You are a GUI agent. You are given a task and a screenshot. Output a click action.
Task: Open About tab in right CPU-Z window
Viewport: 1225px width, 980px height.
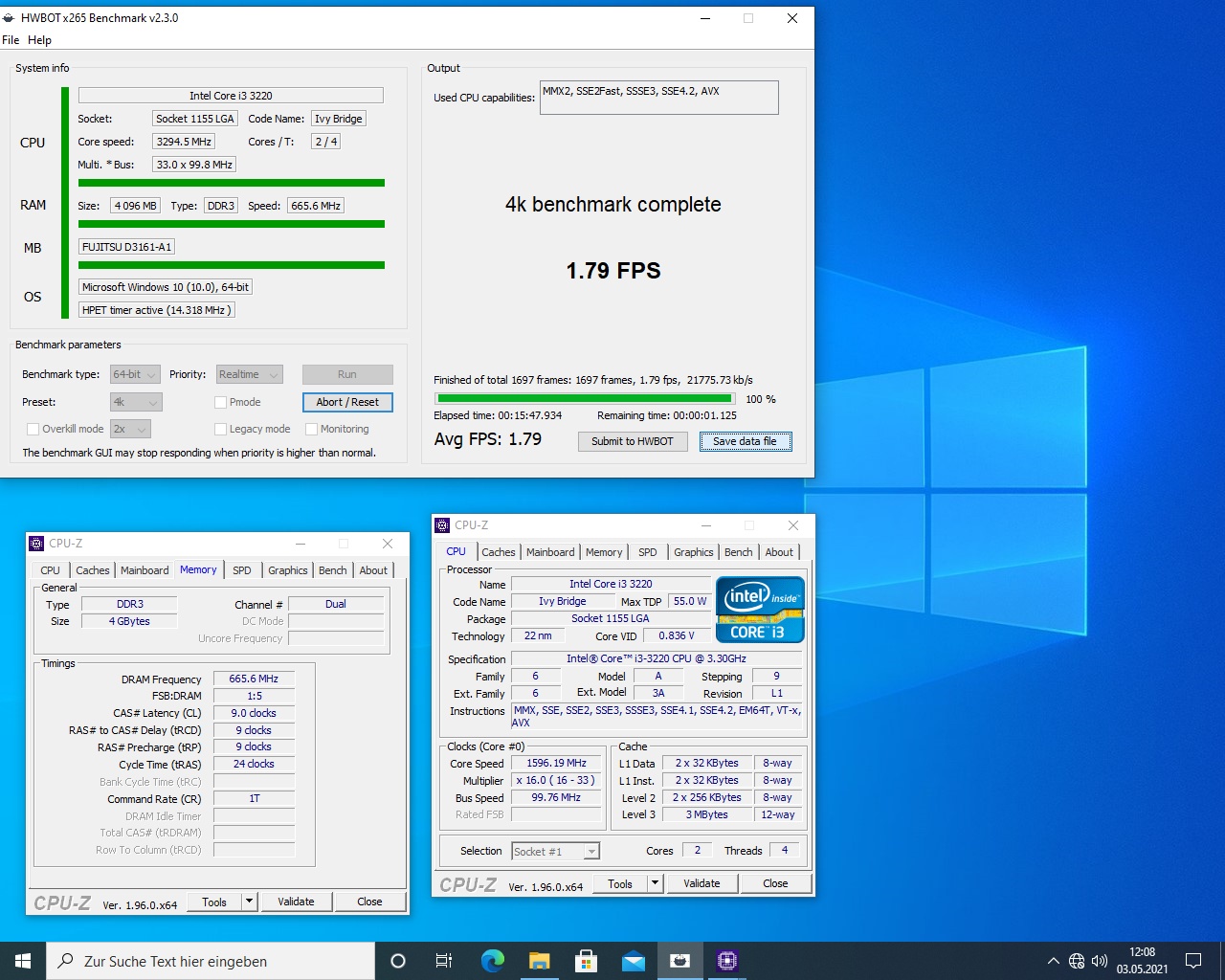(779, 552)
